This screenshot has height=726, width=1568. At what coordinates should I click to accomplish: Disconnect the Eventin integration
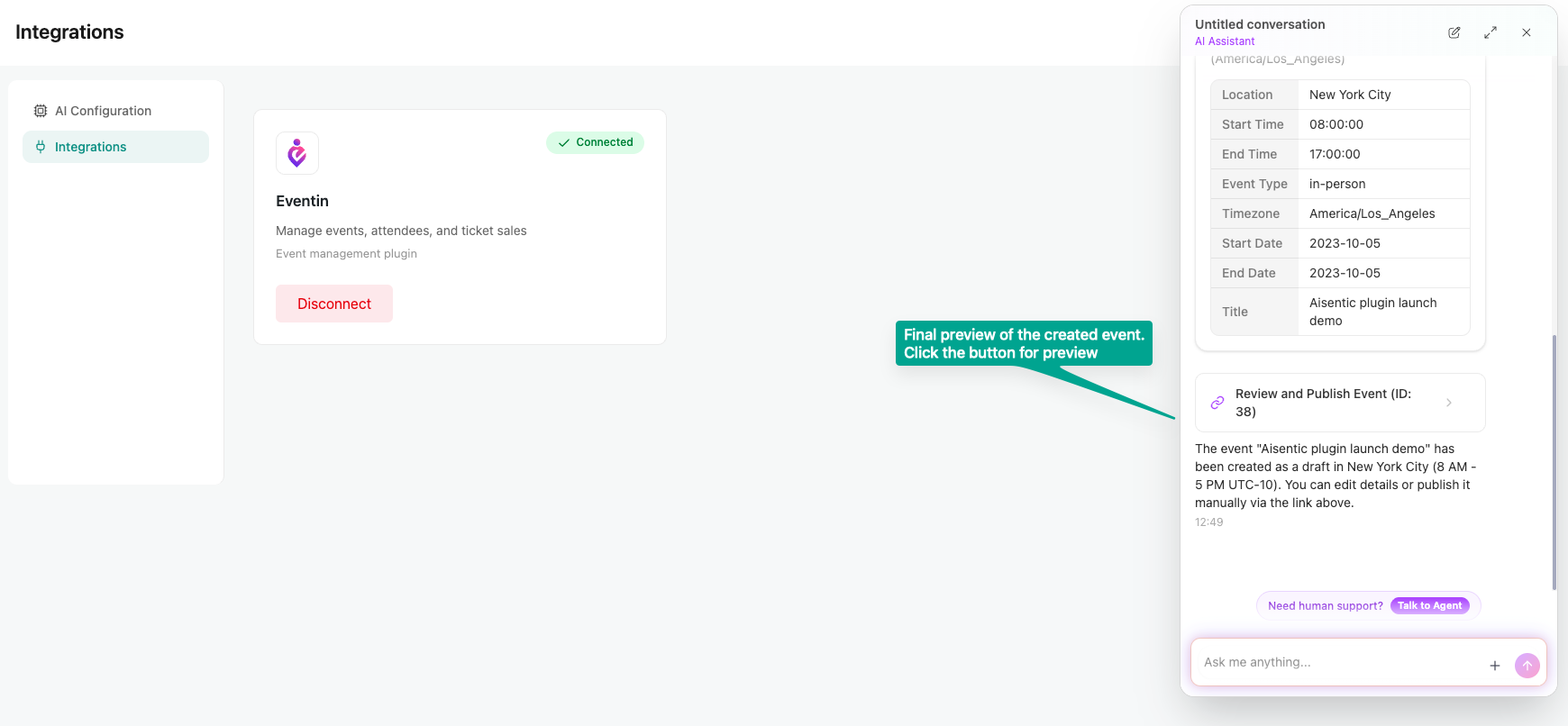(334, 304)
